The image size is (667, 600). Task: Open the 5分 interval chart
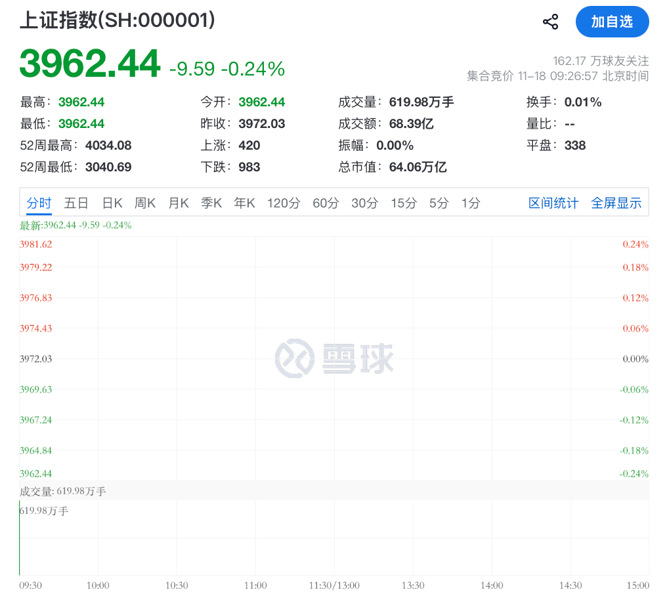point(439,203)
